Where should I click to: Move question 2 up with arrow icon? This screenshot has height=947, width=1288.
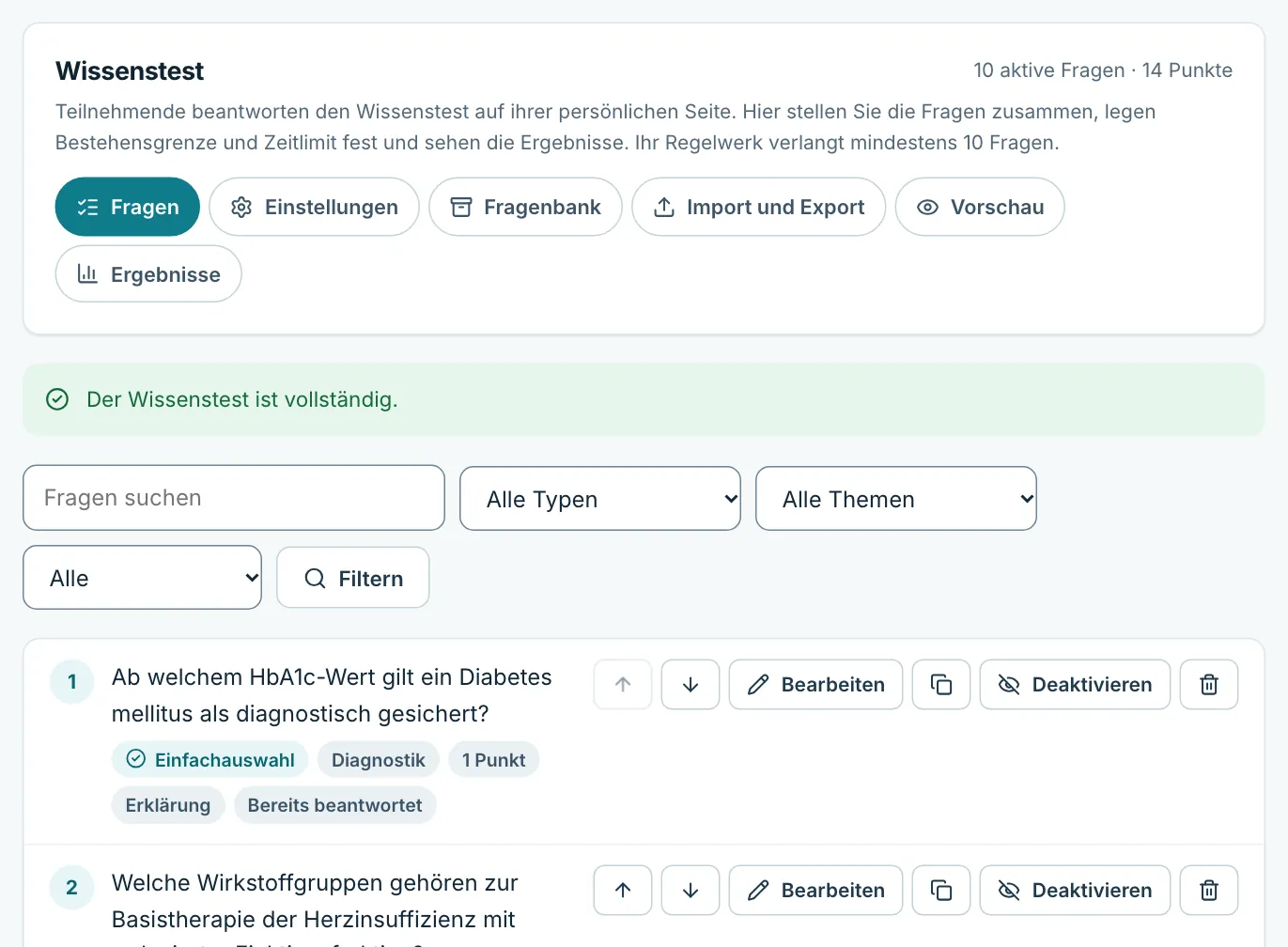[x=623, y=891]
